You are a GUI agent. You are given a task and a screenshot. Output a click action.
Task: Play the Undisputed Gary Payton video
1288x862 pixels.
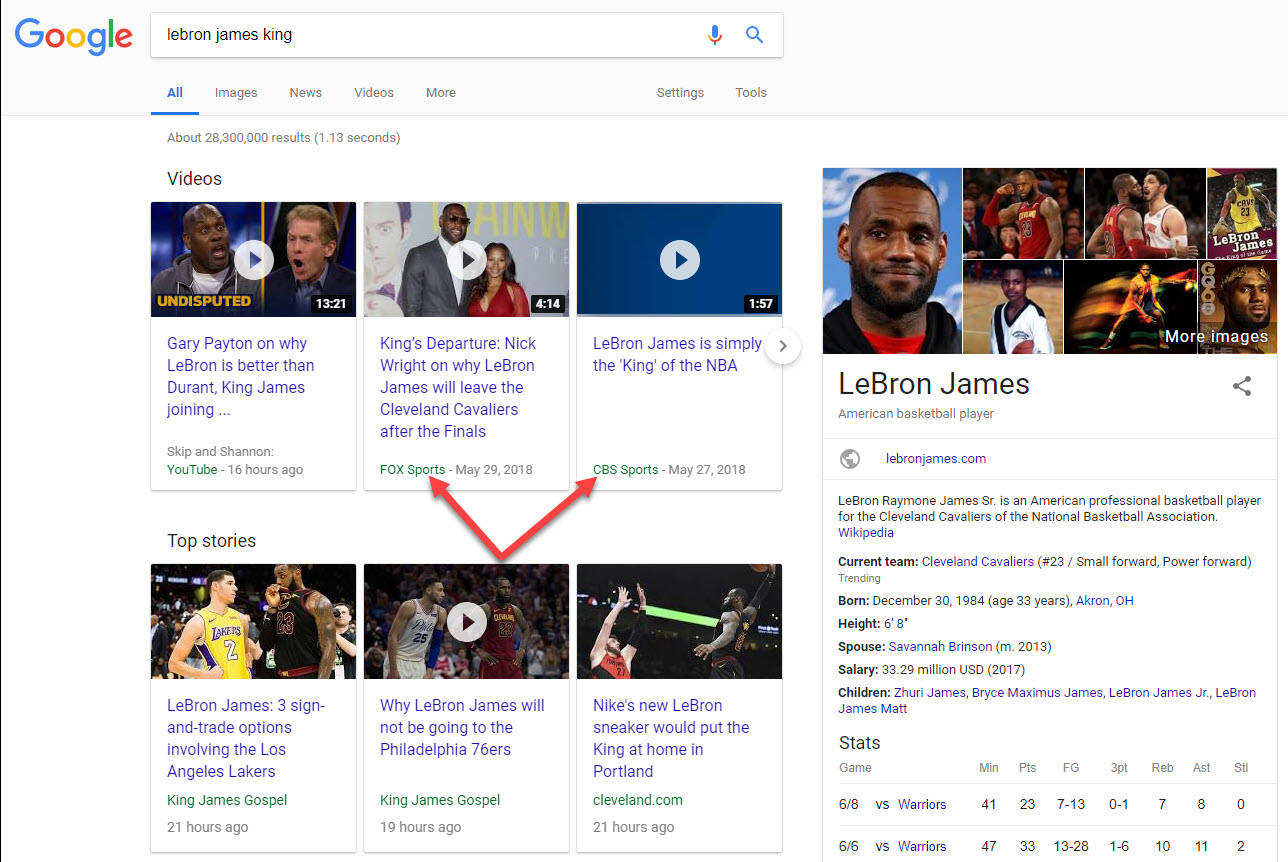(x=254, y=260)
